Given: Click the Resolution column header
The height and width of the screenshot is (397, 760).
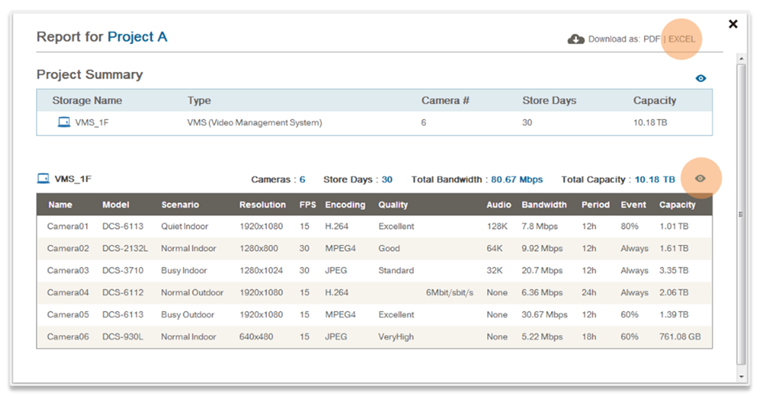Looking at the screenshot, I should pyautogui.click(x=263, y=205).
